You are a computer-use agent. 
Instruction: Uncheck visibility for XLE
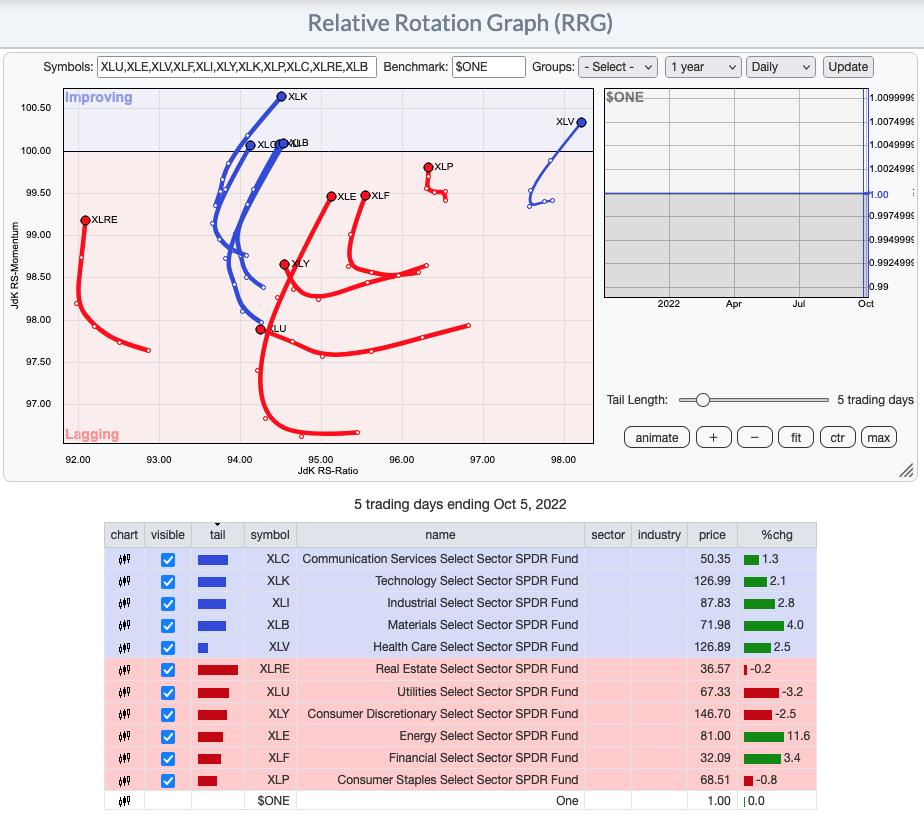point(168,737)
